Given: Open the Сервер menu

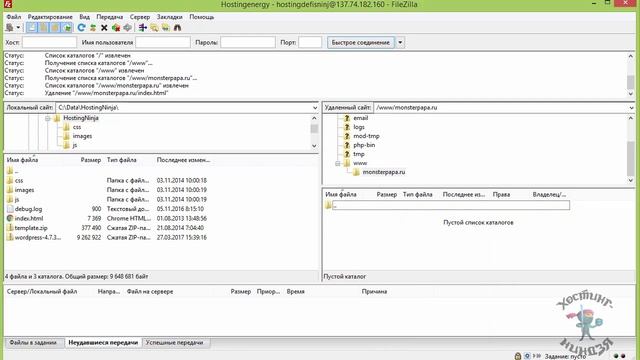Looking at the screenshot, I should [x=140, y=17].
